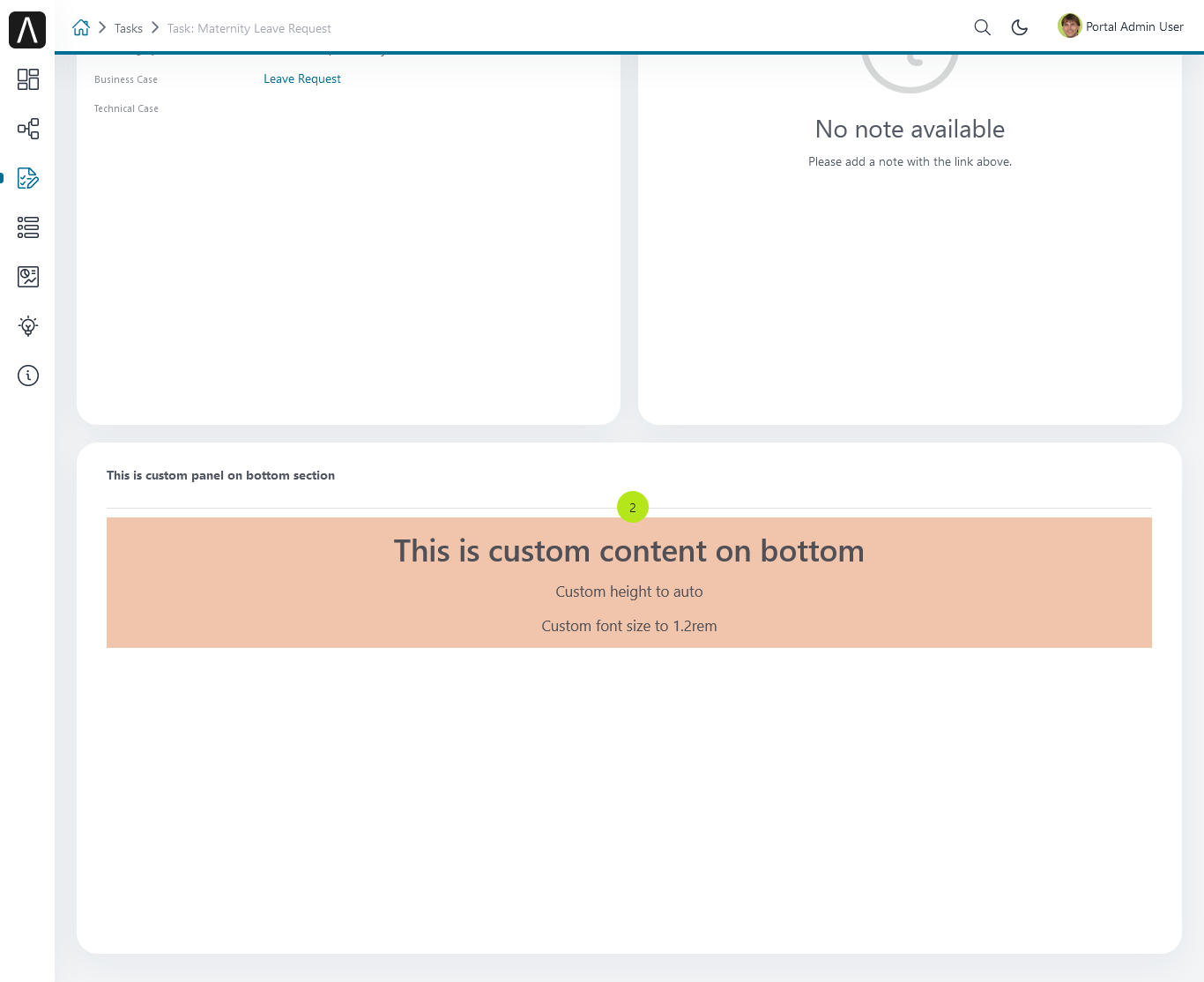
Task: Open the info sidebar icon
Action: (28, 376)
